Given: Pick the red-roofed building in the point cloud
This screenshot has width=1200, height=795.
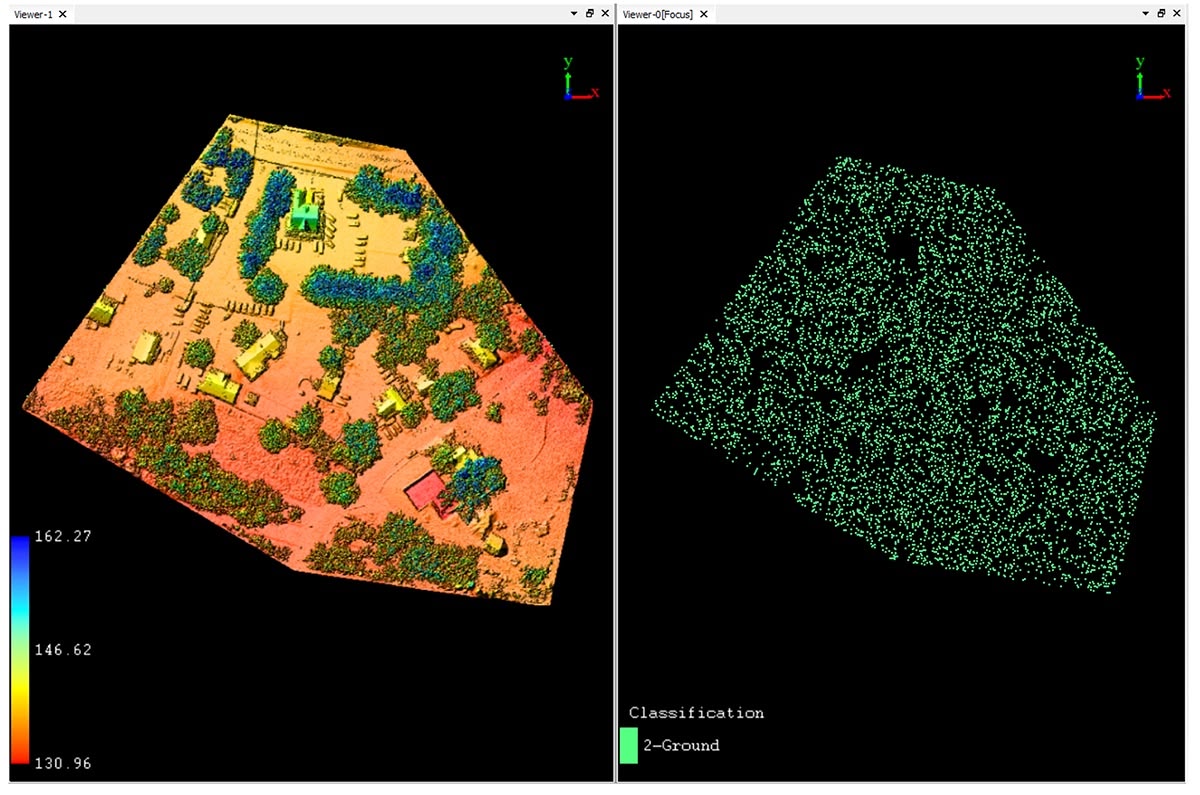Looking at the screenshot, I should pos(424,492).
